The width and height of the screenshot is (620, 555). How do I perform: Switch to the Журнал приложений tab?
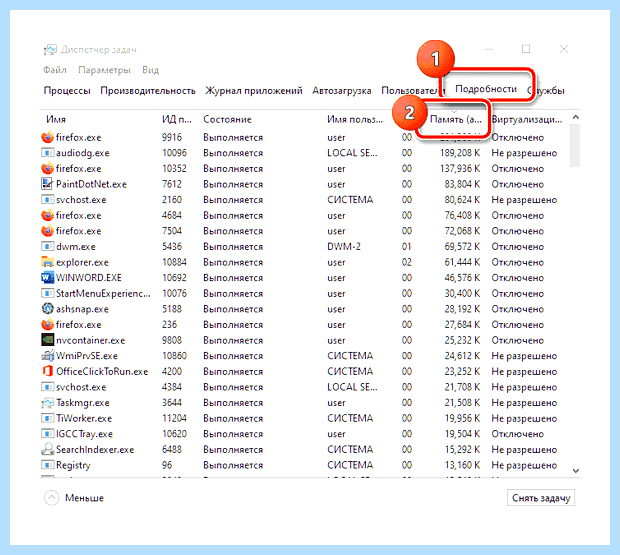point(253,91)
